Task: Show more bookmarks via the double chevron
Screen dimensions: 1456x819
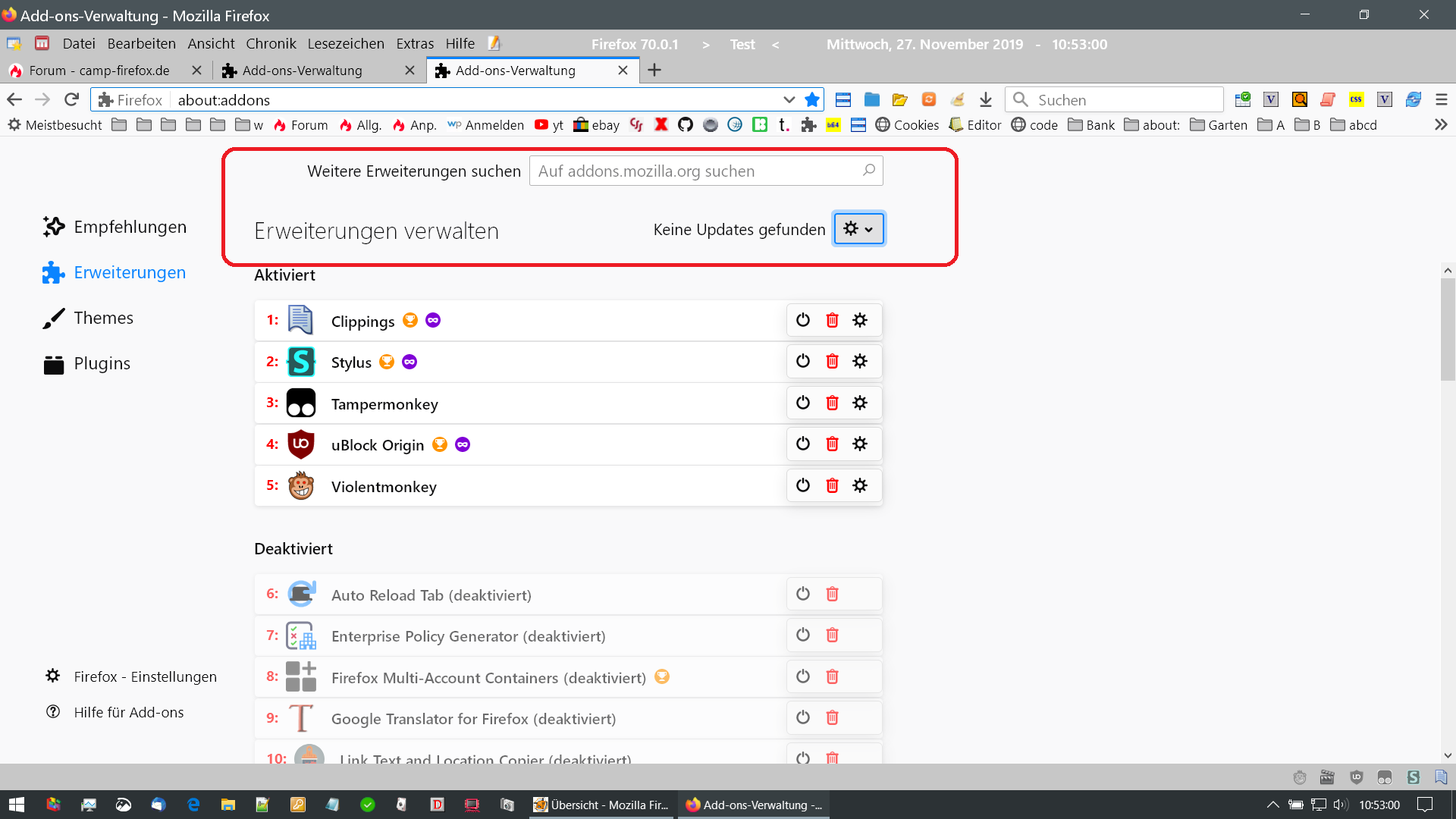Action: click(1441, 124)
